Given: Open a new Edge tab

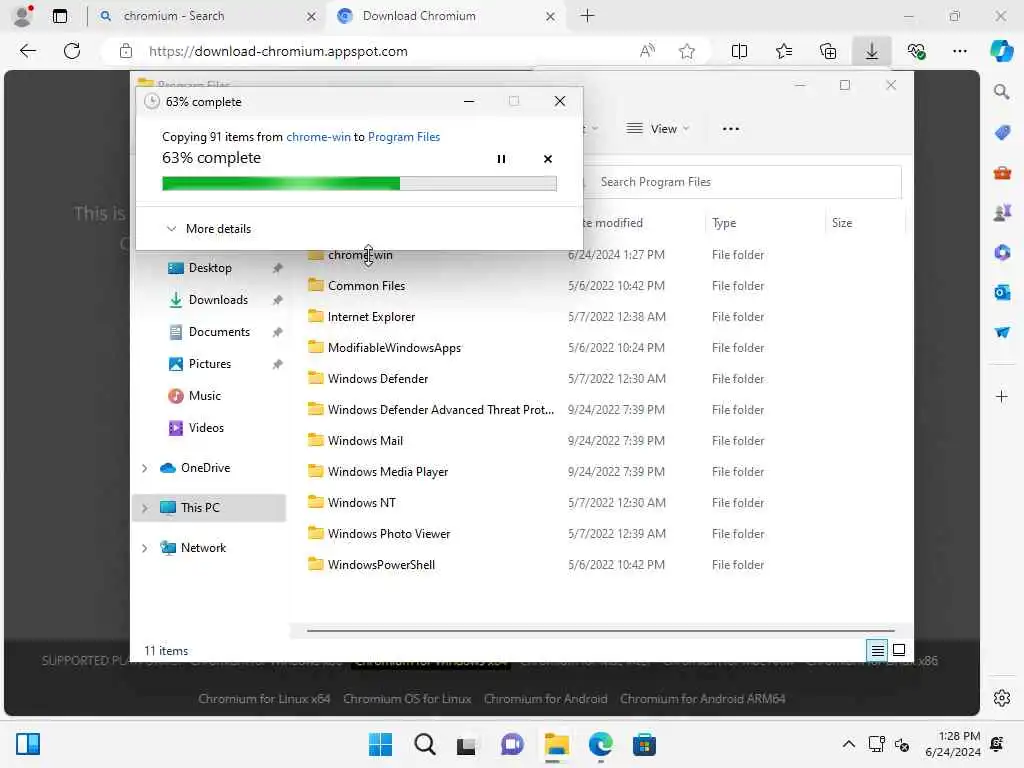Looking at the screenshot, I should (587, 16).
